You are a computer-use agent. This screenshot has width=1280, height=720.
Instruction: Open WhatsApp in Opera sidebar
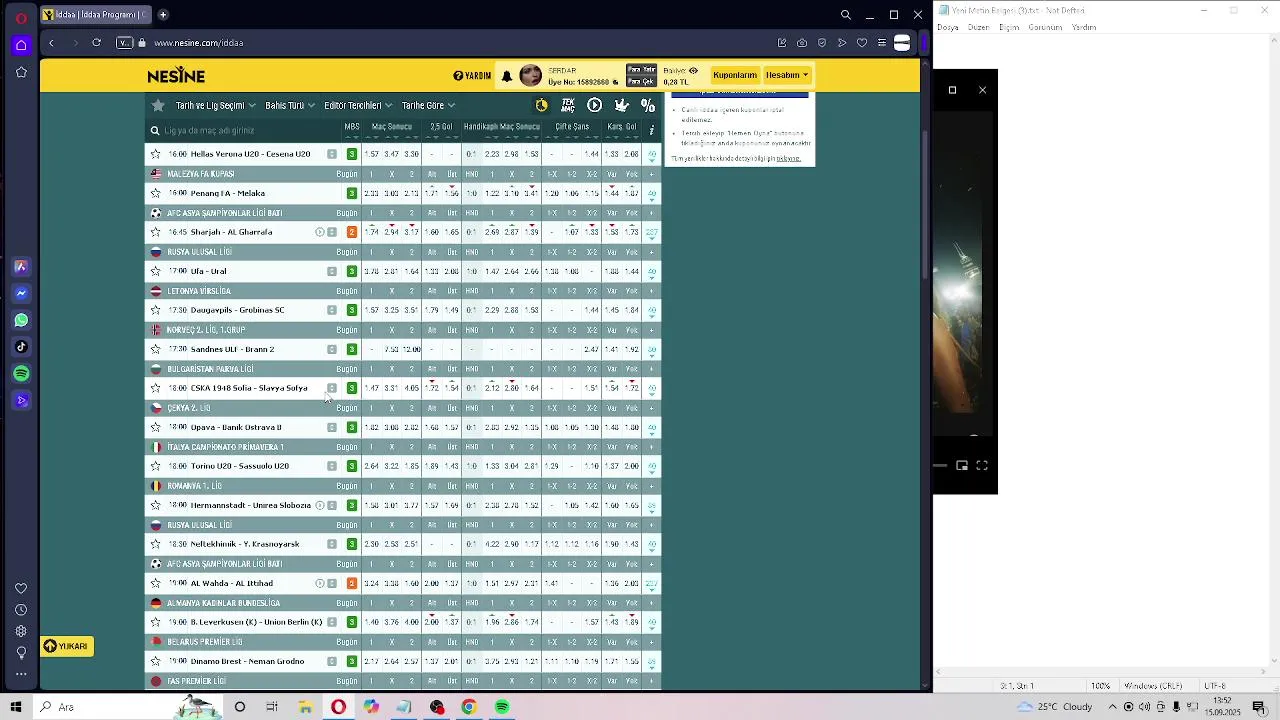click(x=21, y=320)
